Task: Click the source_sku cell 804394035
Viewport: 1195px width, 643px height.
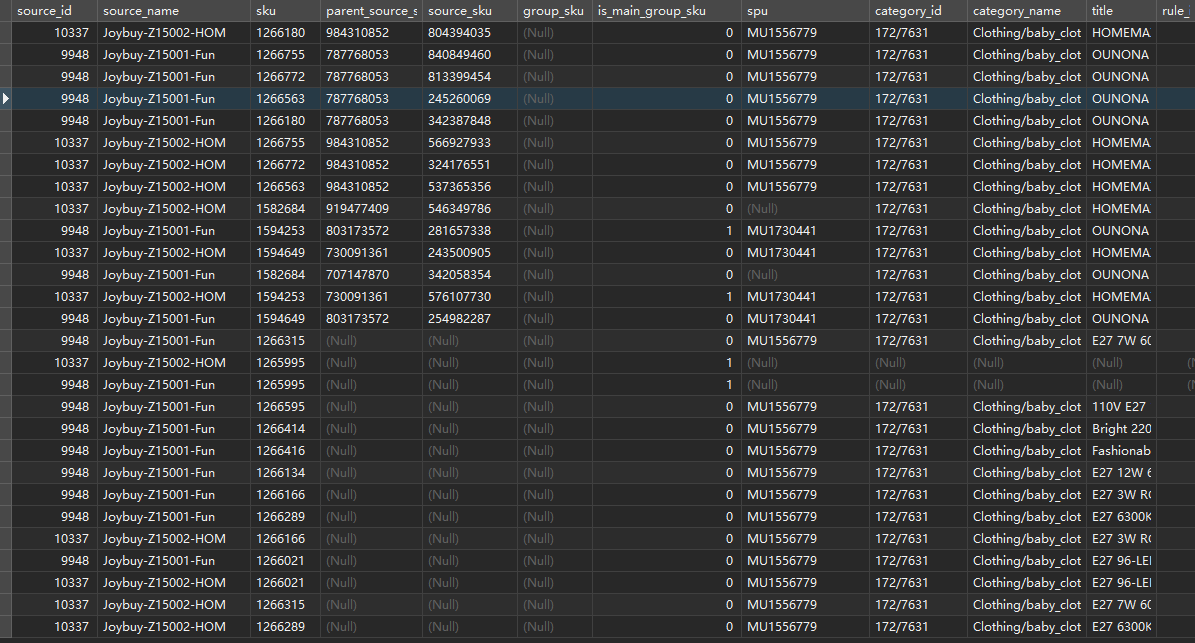Action: coord(469,33)
